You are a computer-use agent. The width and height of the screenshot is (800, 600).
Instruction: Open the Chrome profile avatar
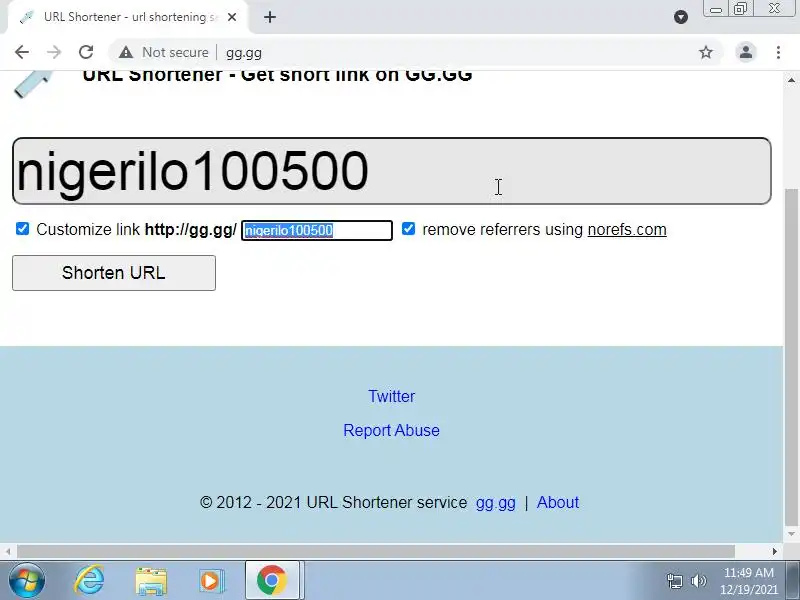[x=745, y=52]
